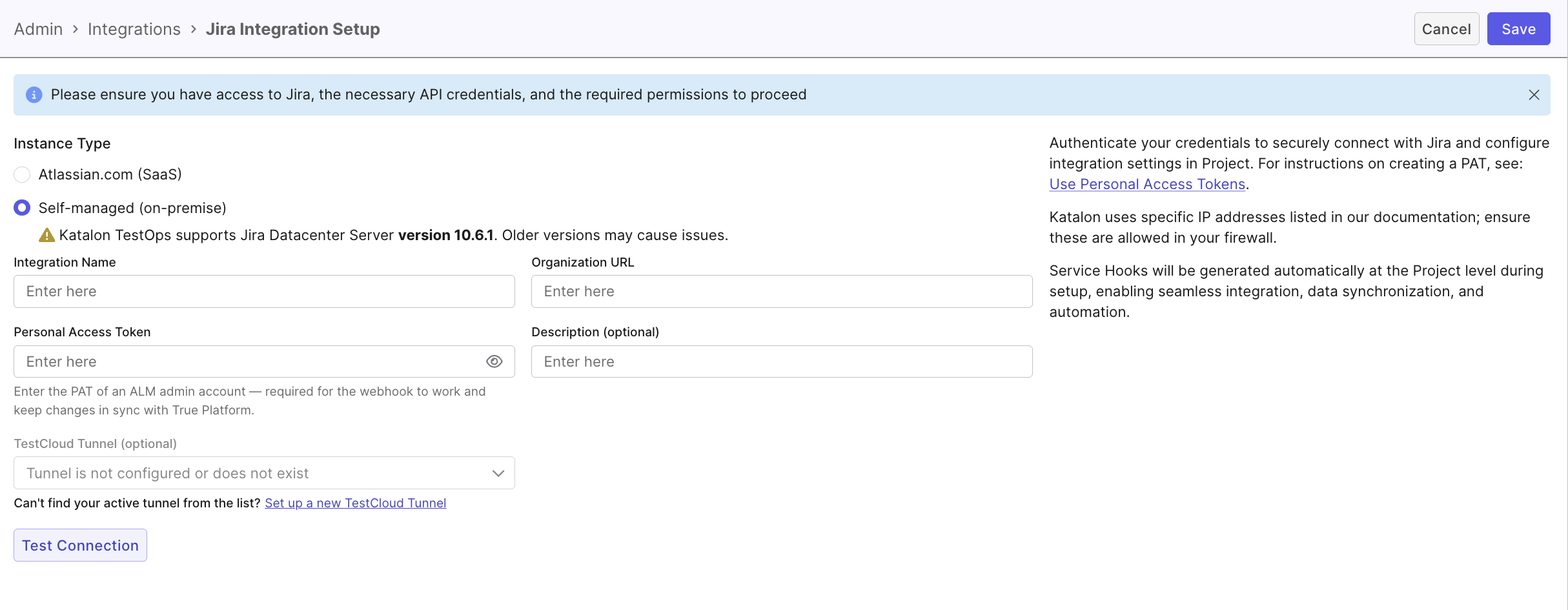Dismiss the blue info banner

click(1534, 95)
